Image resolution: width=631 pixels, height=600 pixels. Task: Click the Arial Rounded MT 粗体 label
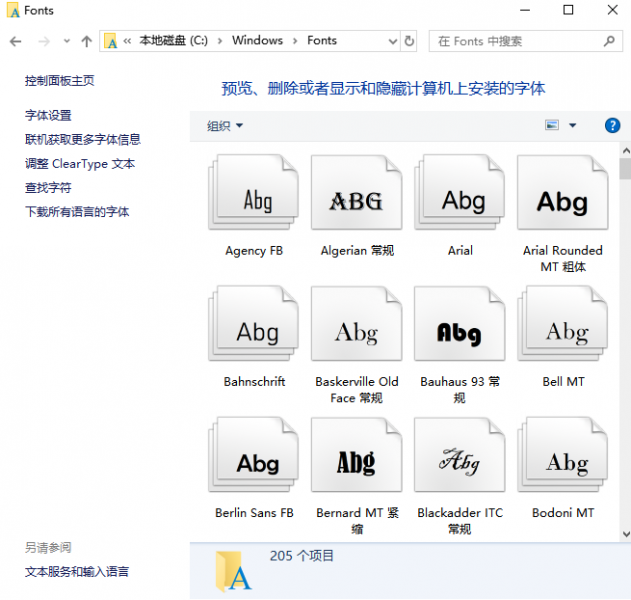[x=563, y=258]
